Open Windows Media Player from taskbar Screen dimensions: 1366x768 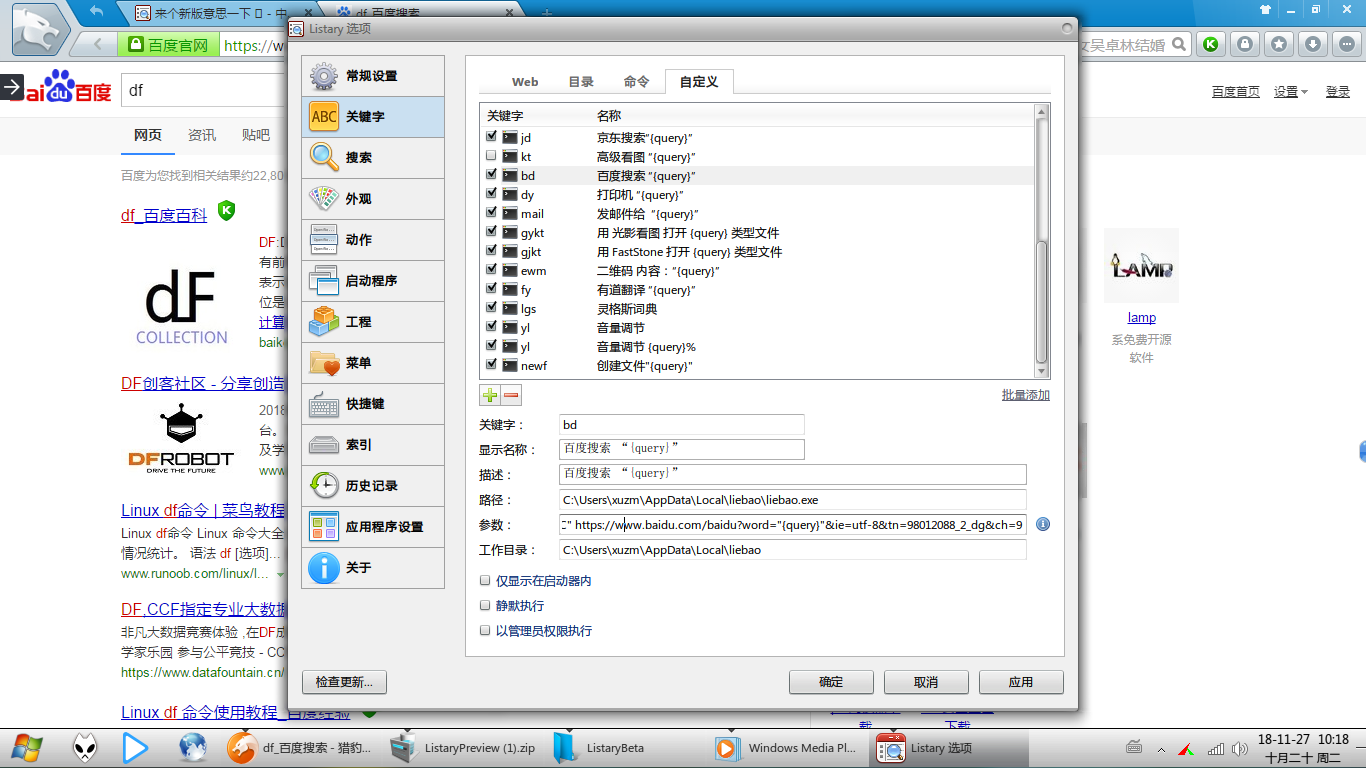(x=787, y=748)
